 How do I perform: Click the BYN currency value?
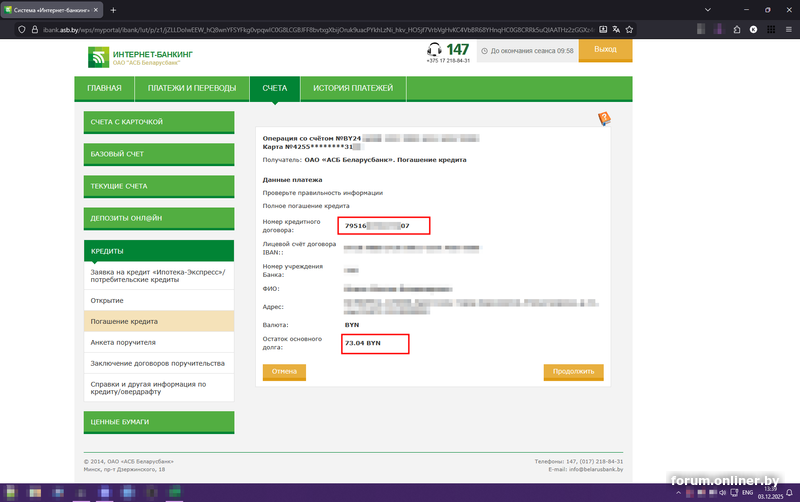[352, 325]
